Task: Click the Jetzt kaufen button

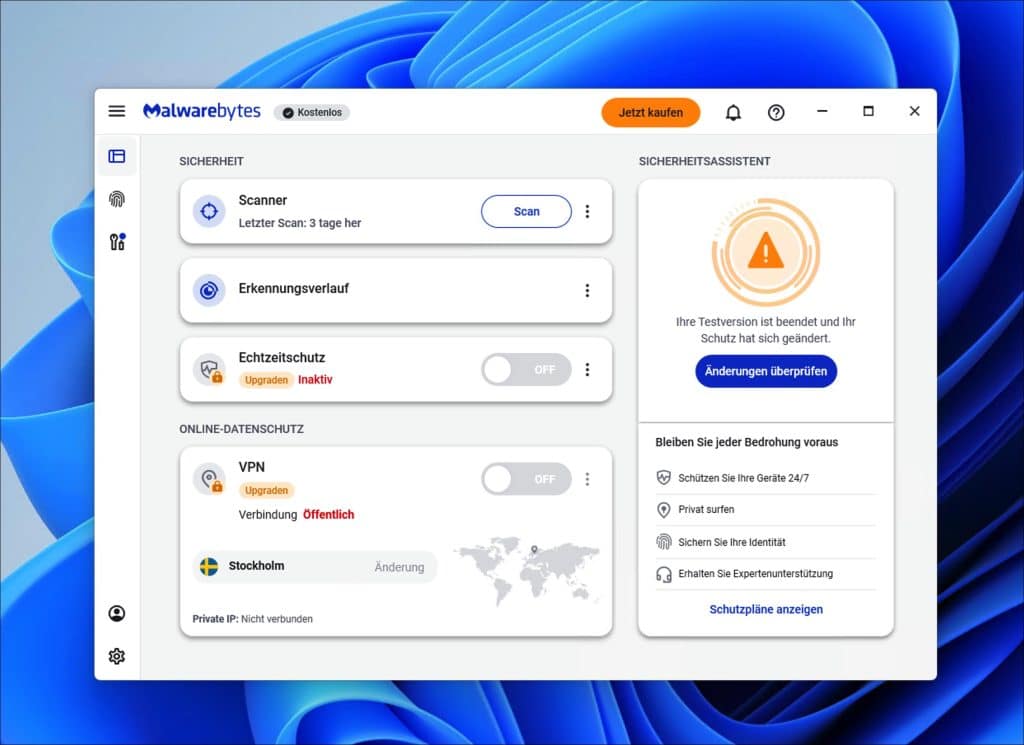Action: pyautogui.click(x=651, y=112)
